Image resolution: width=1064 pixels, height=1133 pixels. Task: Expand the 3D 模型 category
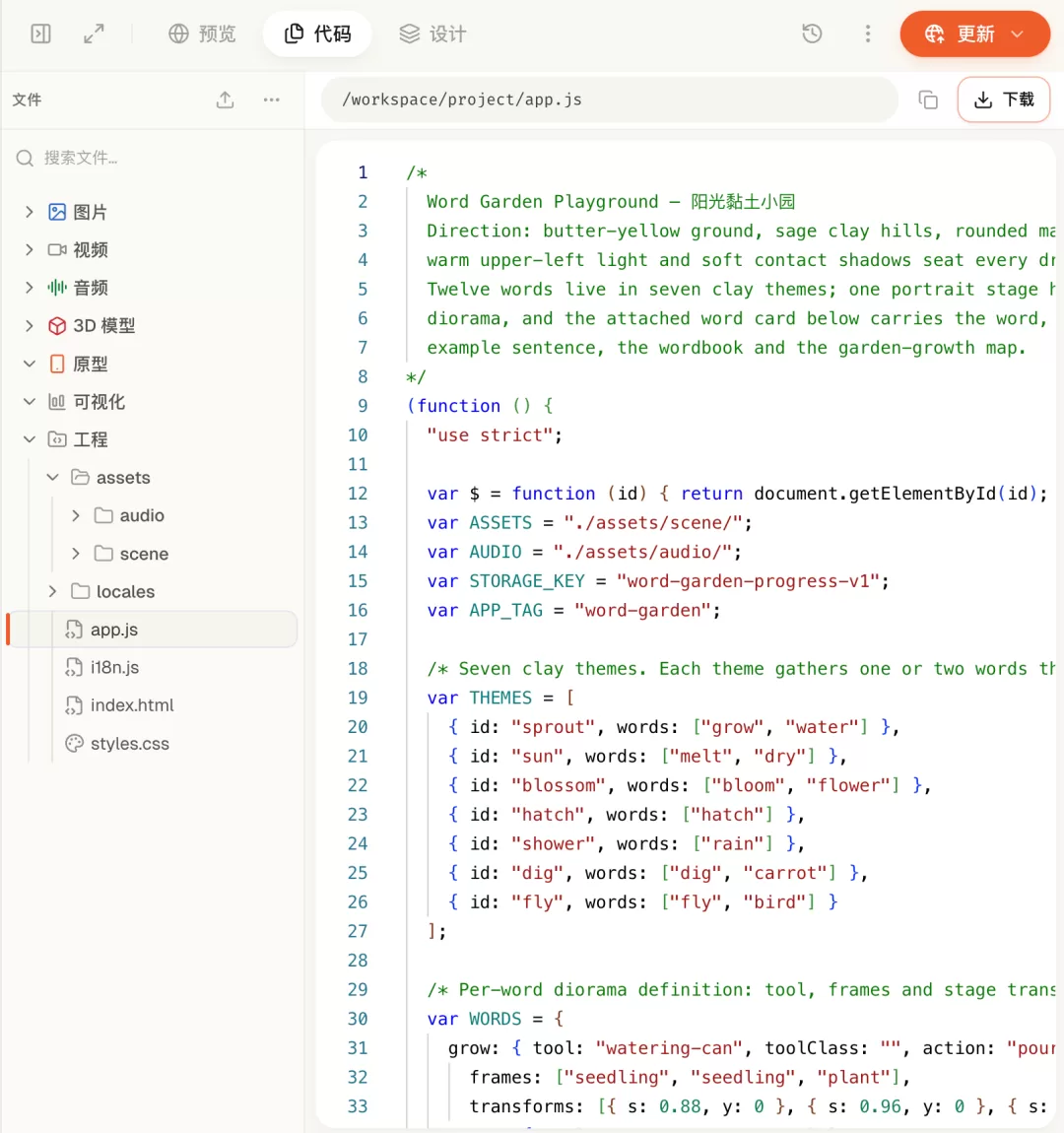(29, 326)
